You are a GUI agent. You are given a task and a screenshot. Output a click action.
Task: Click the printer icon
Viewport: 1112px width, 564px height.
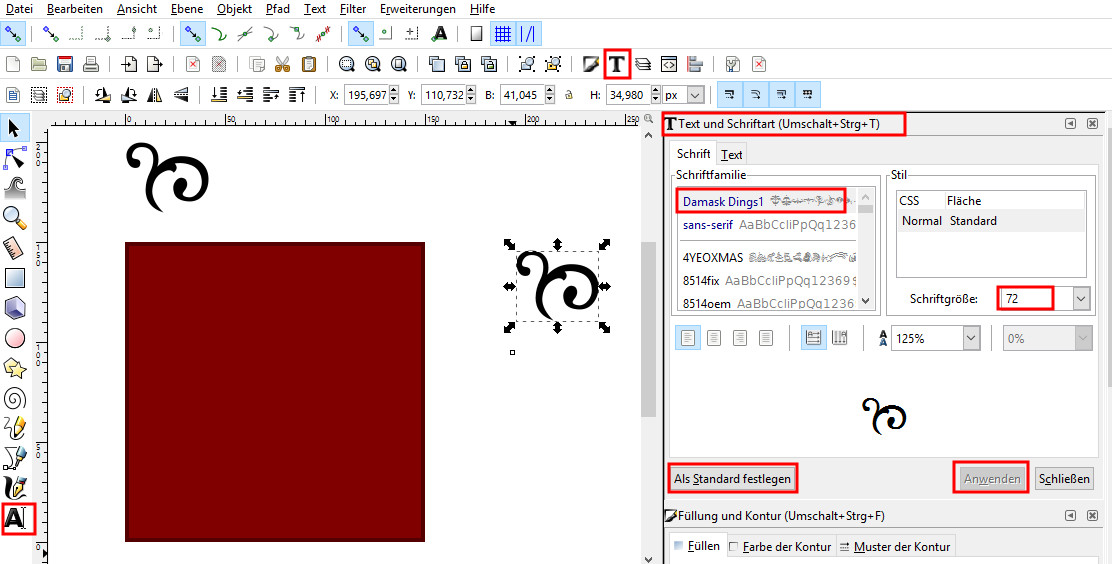click(91, 64)
